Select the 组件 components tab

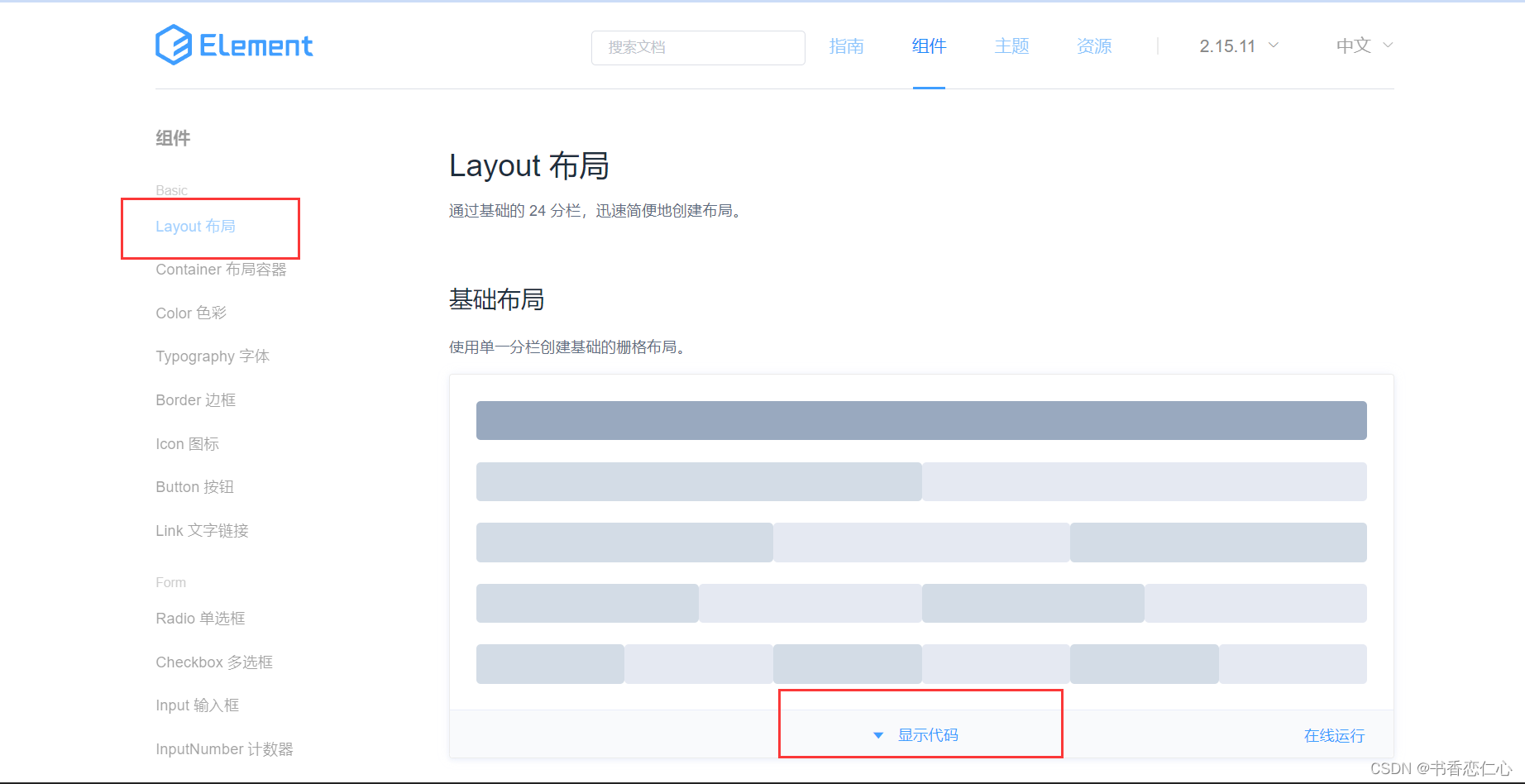pos(929,46)
